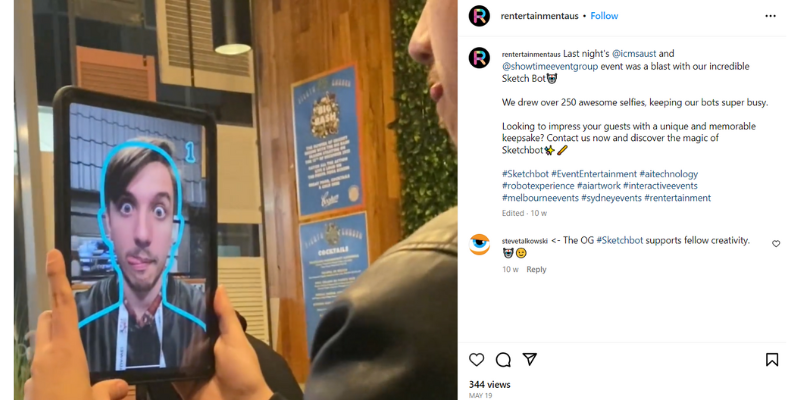Share the post with the paper plane icon
Image resolution: width=800 pixels, height=400 pixels.
coord(530,359)
